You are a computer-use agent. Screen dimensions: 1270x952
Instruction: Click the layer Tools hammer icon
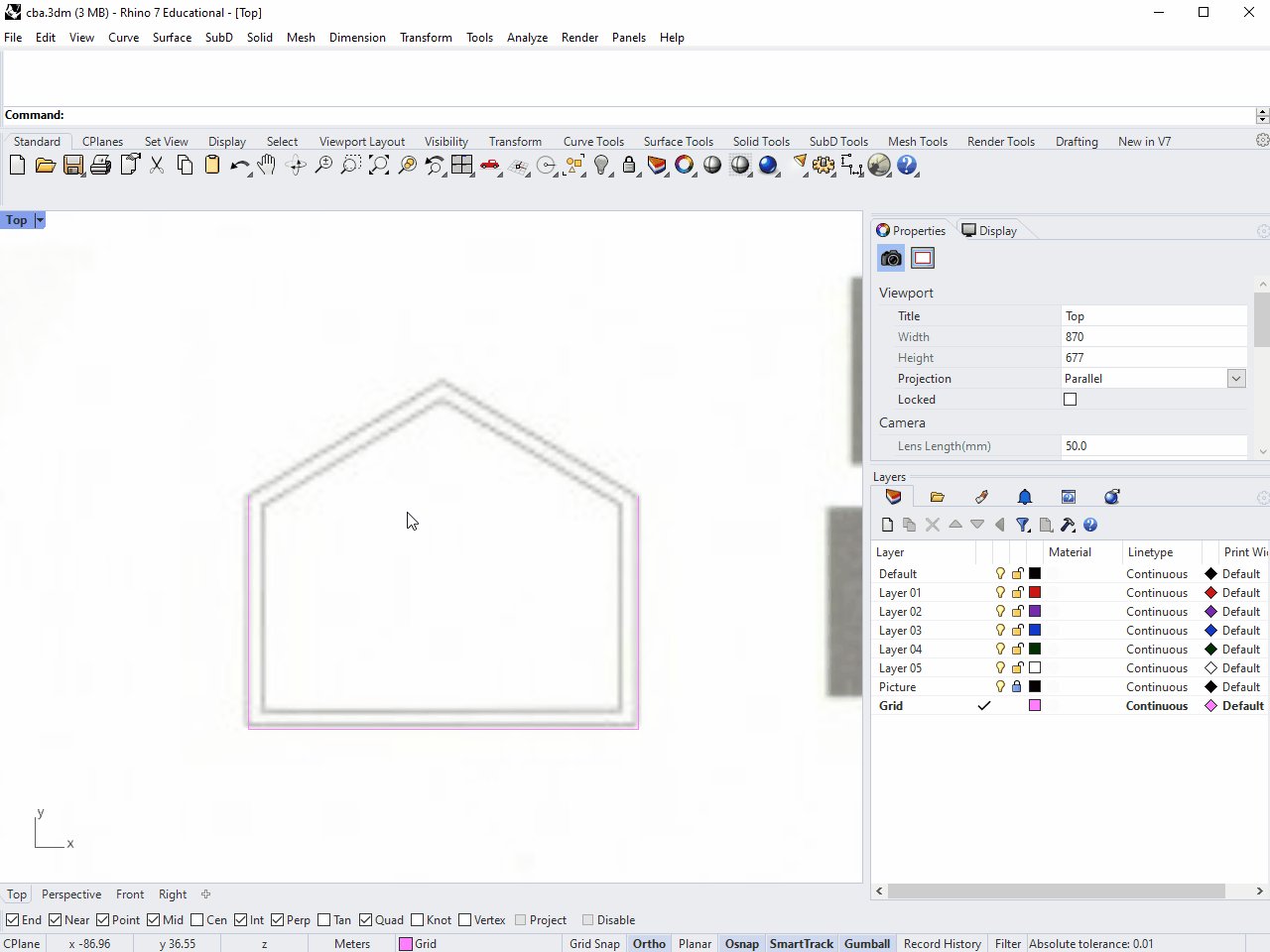pyautogui.click(x=1068, y=525)
